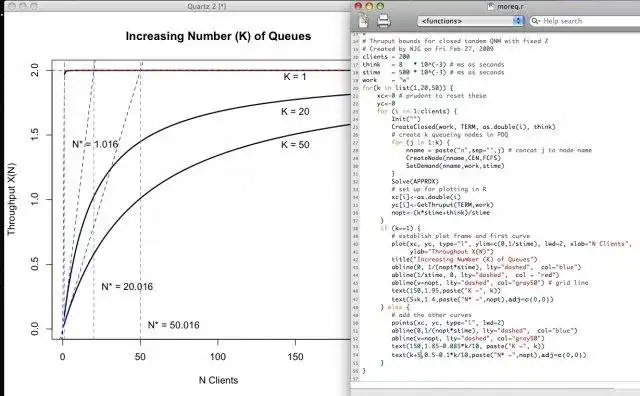Click the 'nopt<-(k*stime+think)/stime' line
Image resolution: width=640 pixels, height=396 pixels.
point(440,213)
